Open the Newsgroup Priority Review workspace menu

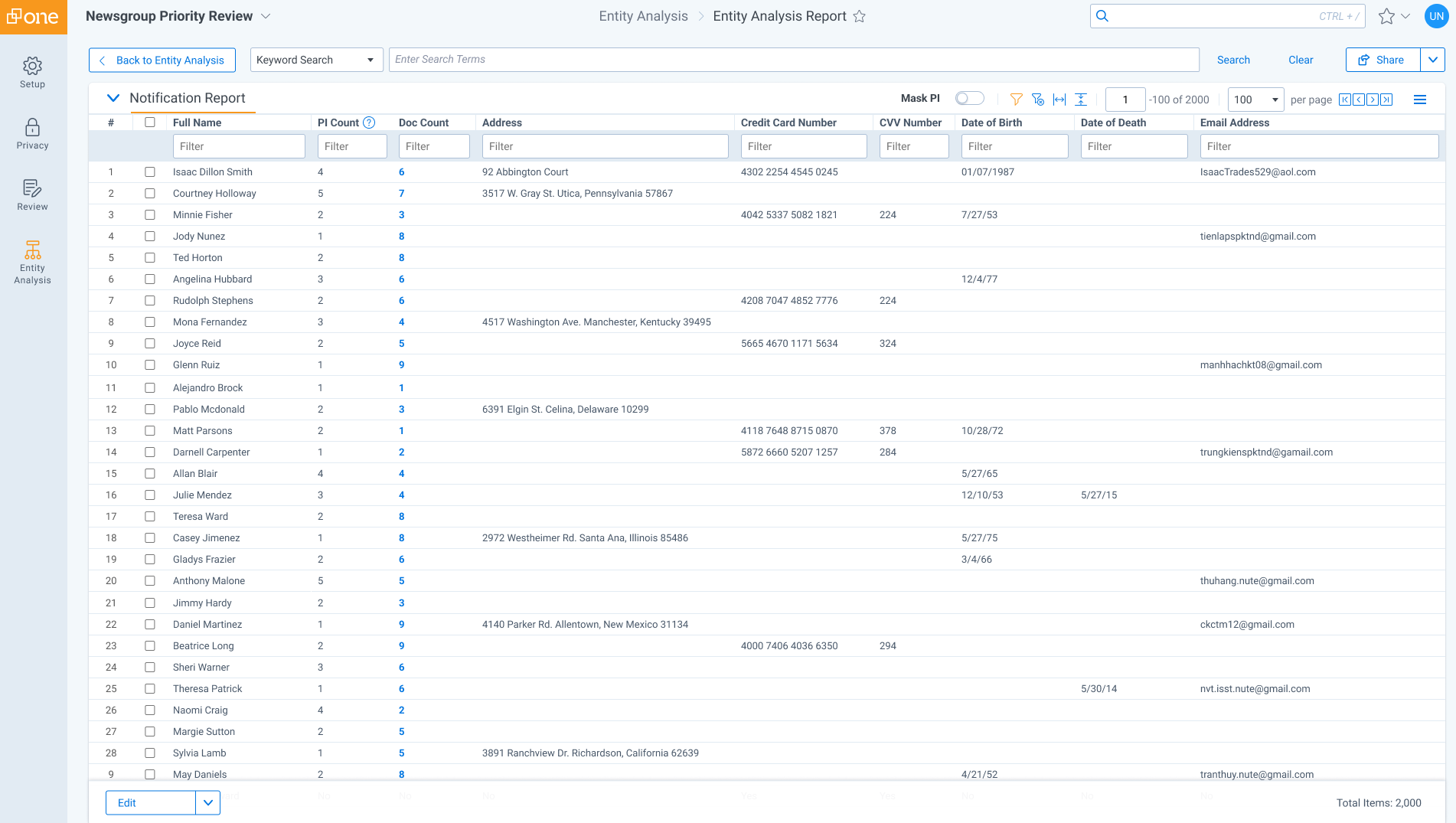coord(266,16)
